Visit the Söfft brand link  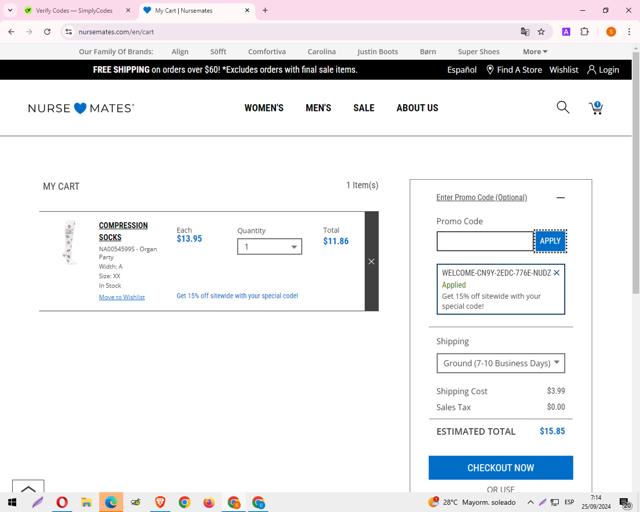218,51
